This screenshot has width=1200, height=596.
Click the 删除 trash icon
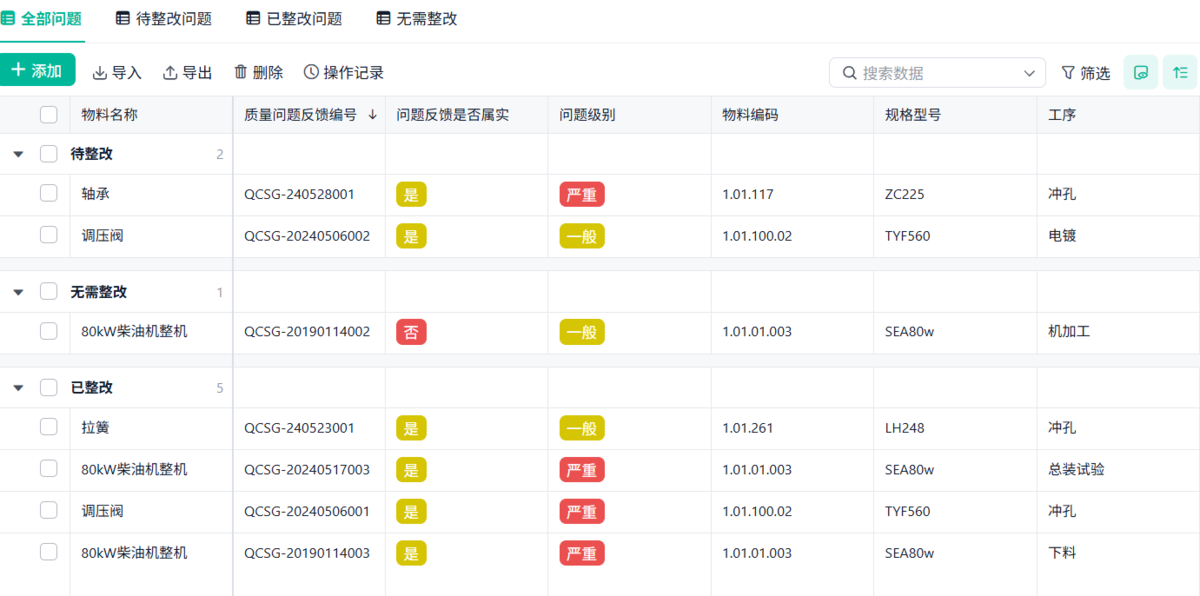(241, 71)
